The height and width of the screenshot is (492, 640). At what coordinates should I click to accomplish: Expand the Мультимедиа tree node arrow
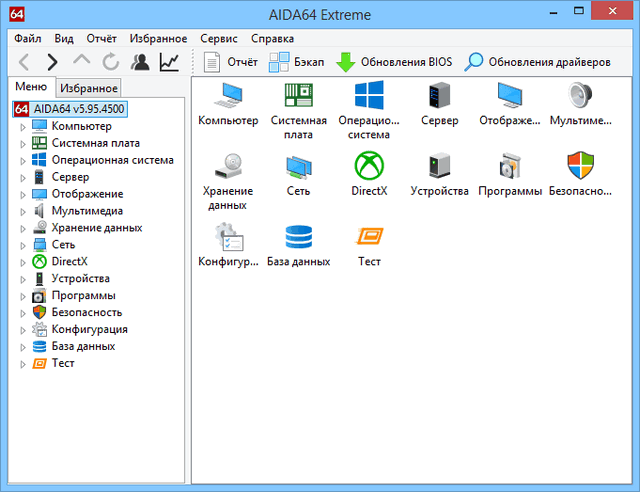coord(23,211)
